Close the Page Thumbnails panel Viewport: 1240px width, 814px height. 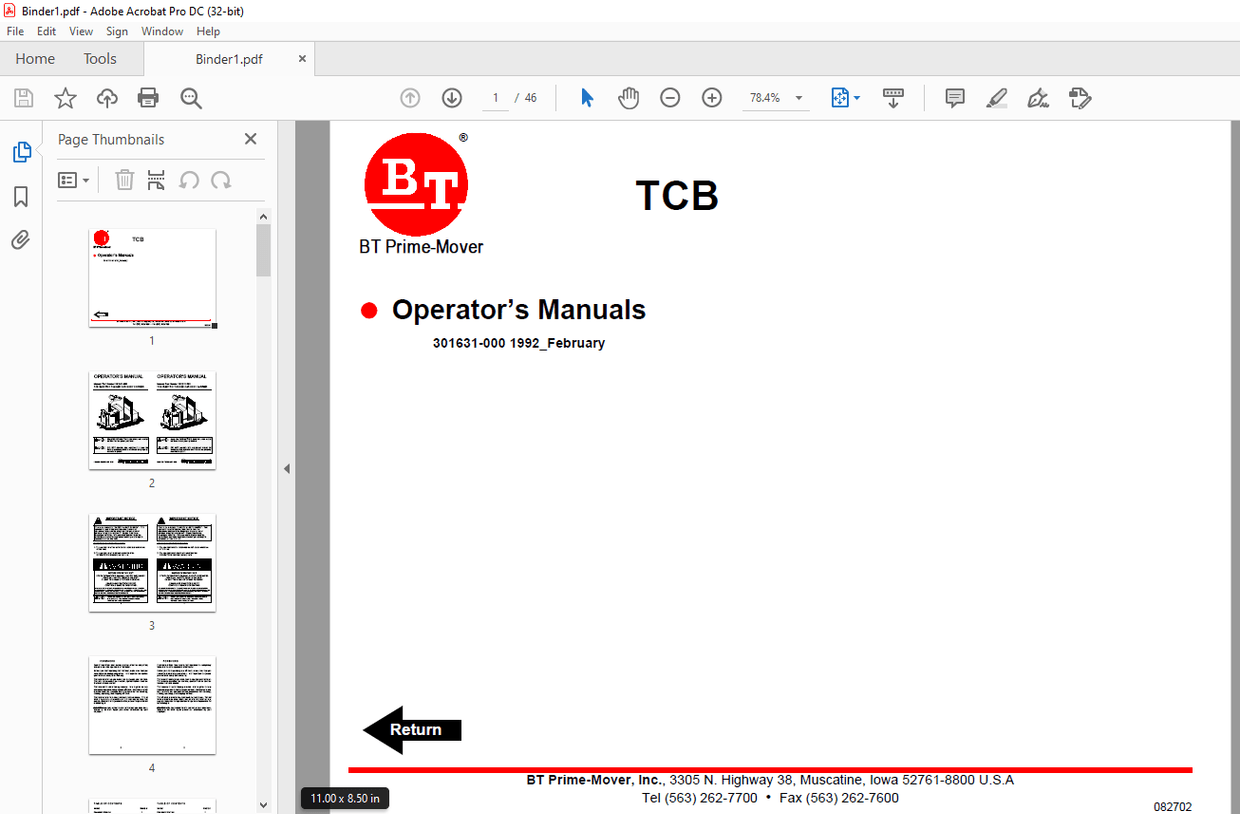pyautogui.click(x=250, y=139)
